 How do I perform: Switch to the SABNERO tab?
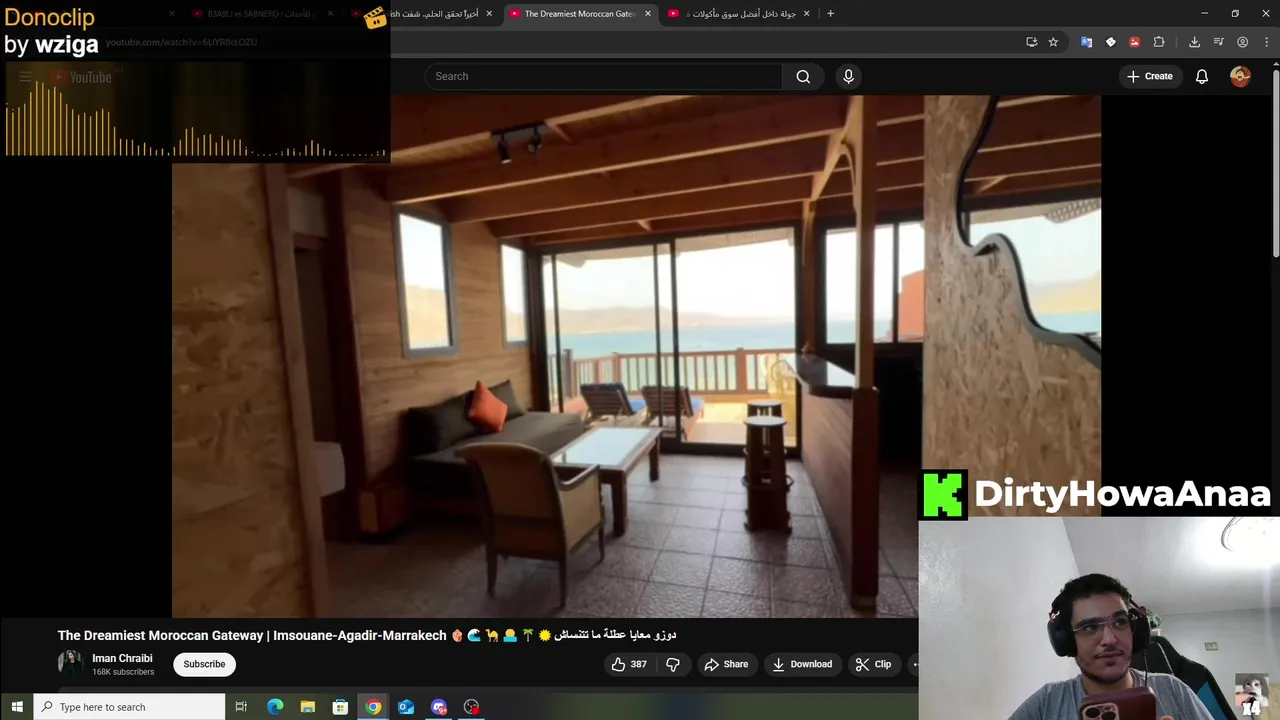(x=262, y=14)
